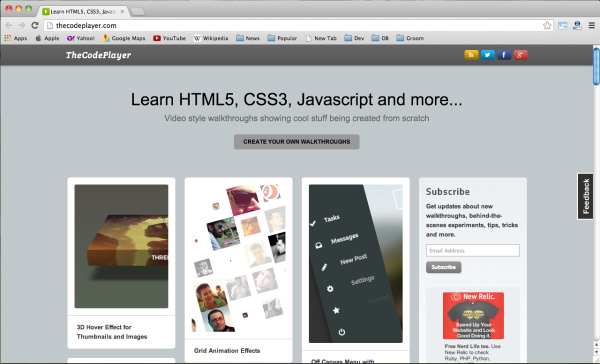Open the New Tab bookmark

pyautogui.click(x=321, y=38)
